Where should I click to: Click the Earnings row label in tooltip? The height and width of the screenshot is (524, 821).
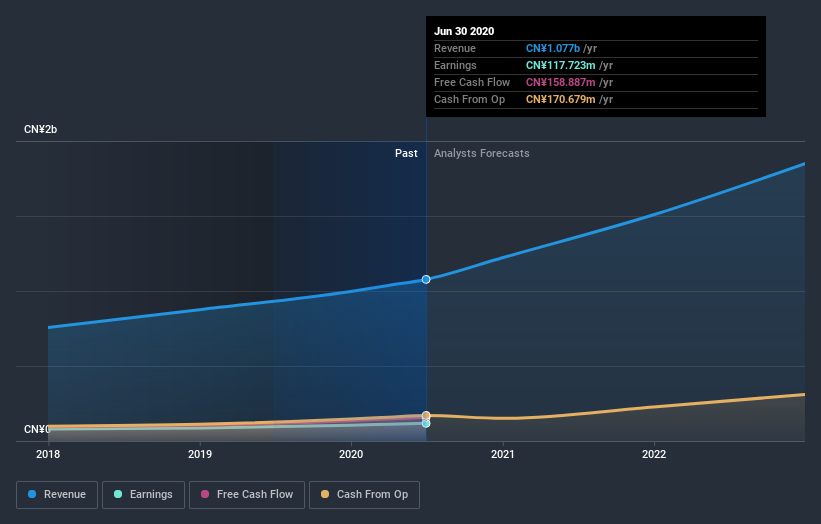pyautogui.click(x=455, y=65)
